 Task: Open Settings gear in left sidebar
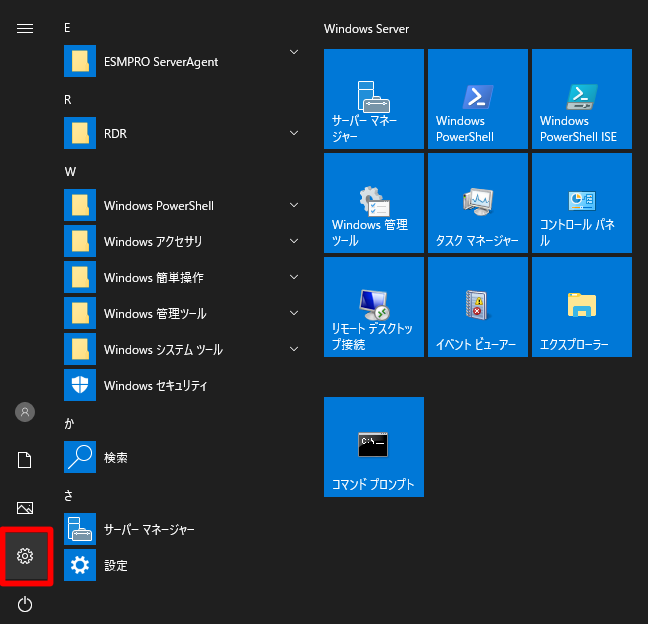25,556
